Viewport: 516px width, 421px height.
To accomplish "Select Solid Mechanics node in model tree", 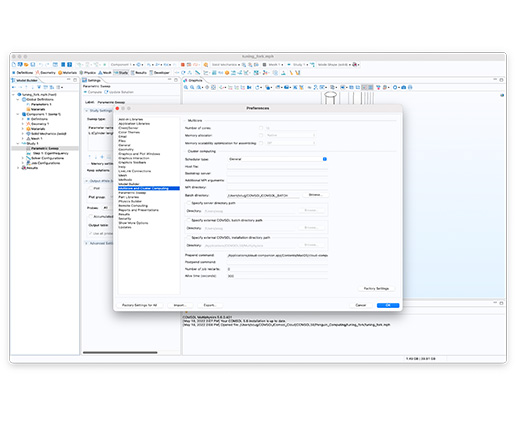I will pyautogui.click(x=49, y=134).
